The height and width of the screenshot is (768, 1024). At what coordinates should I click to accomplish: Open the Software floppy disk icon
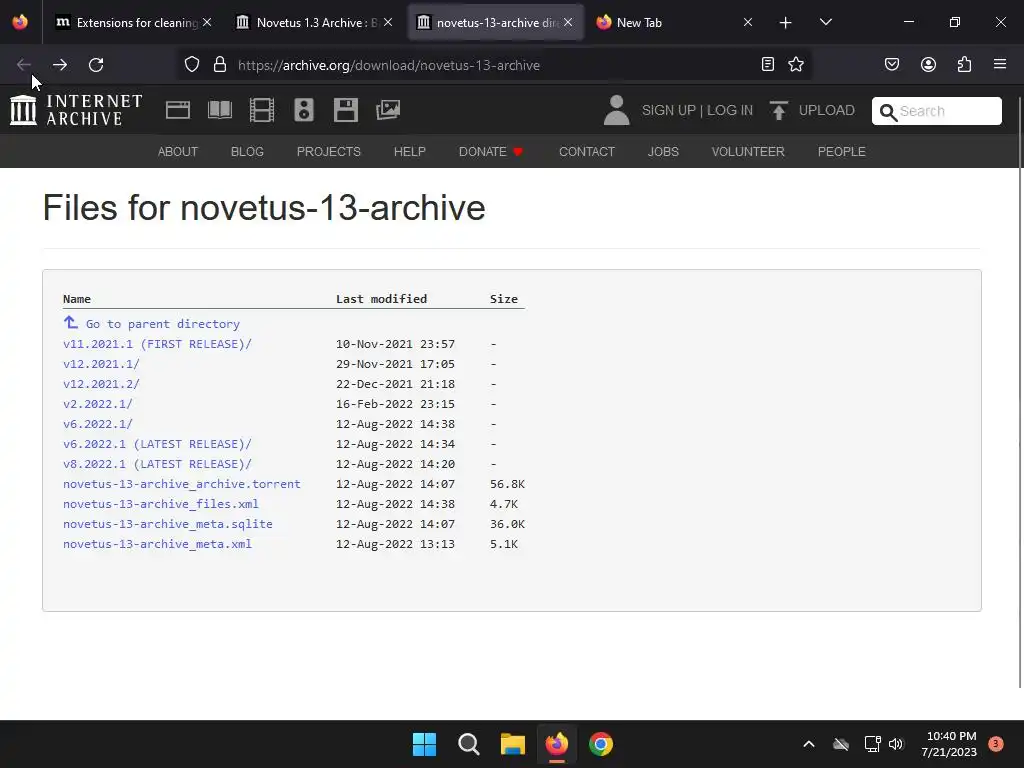[x=345, y=110]
